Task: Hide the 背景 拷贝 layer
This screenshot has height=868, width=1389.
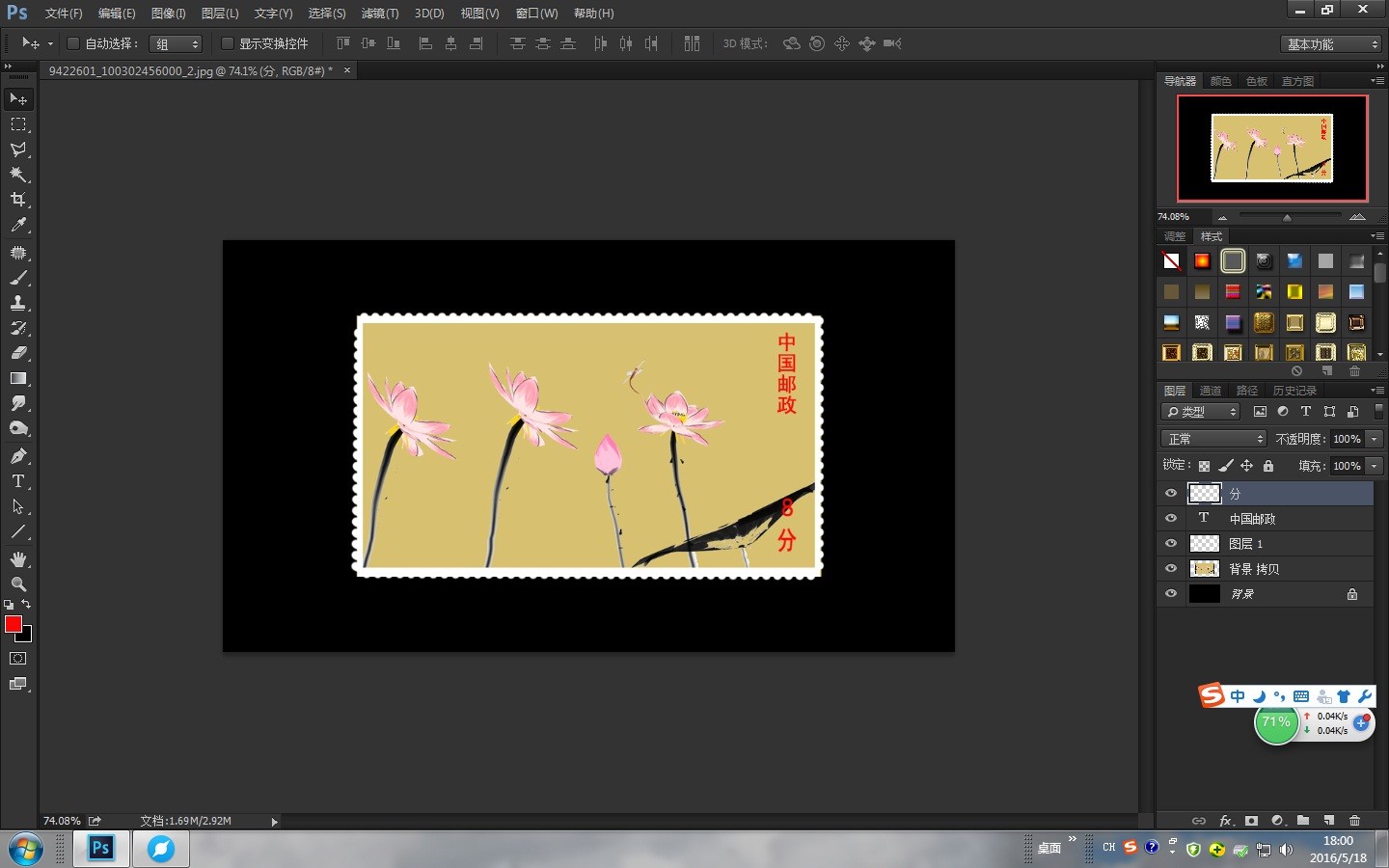Action: click(1171, 569)
